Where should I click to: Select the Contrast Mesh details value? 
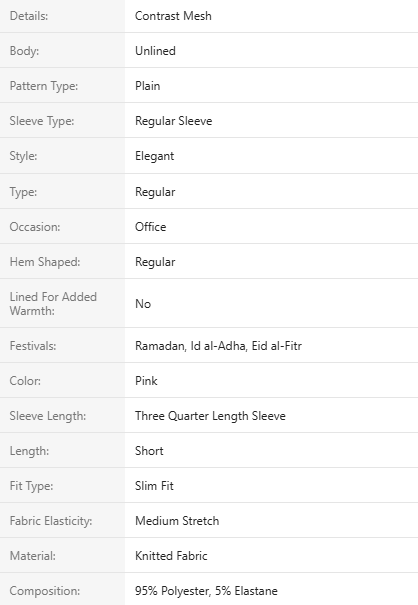(173, 16)
